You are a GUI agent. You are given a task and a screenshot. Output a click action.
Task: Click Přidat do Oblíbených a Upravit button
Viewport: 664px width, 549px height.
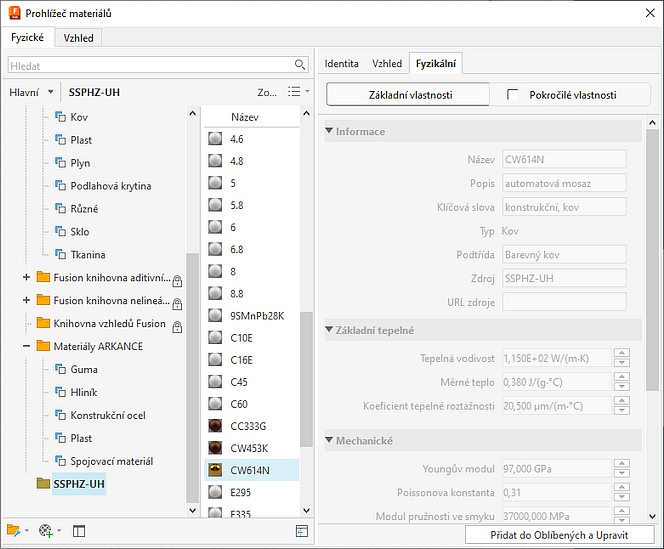(561, 535)
